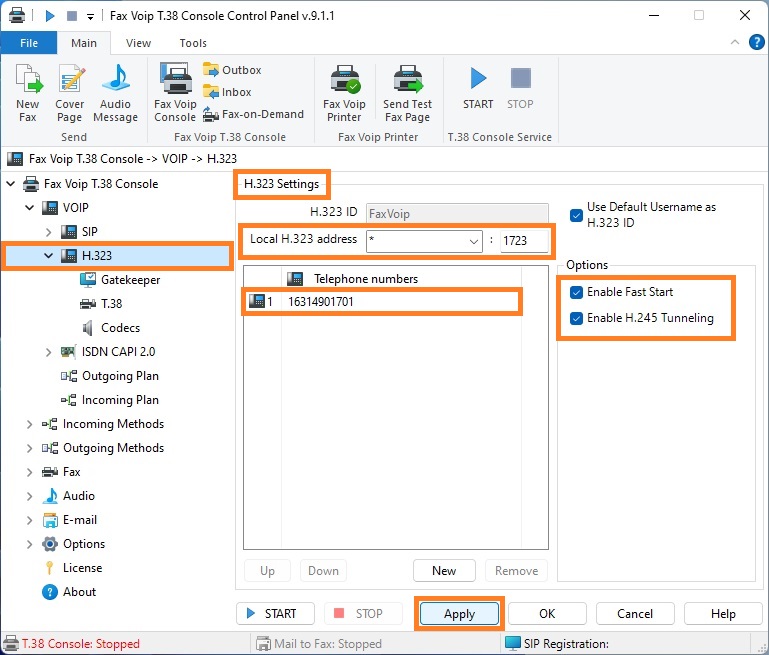Select the E-mail tree item

click(x=79, y=520)
